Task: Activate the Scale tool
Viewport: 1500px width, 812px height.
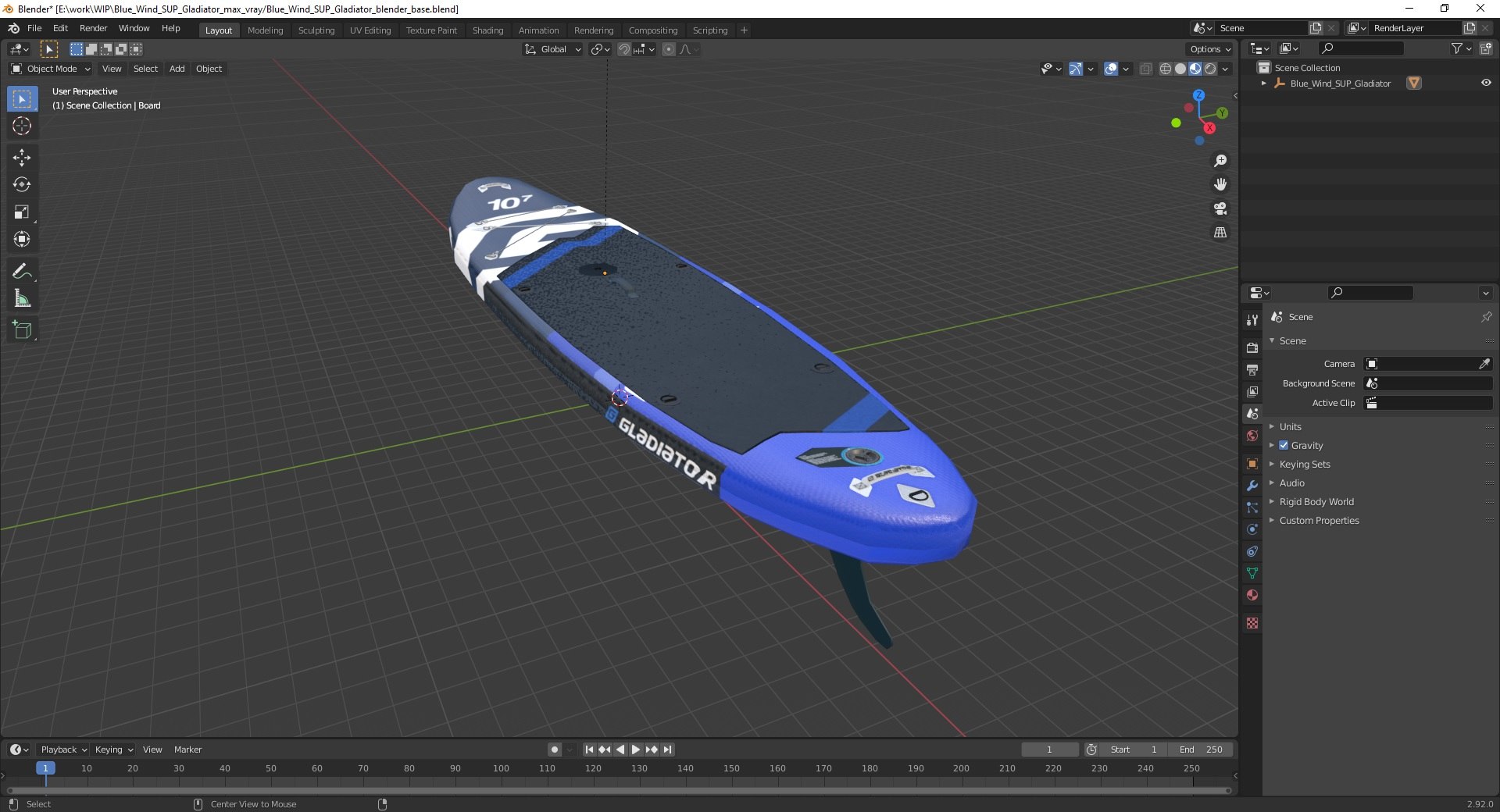Action: [22, 212]
